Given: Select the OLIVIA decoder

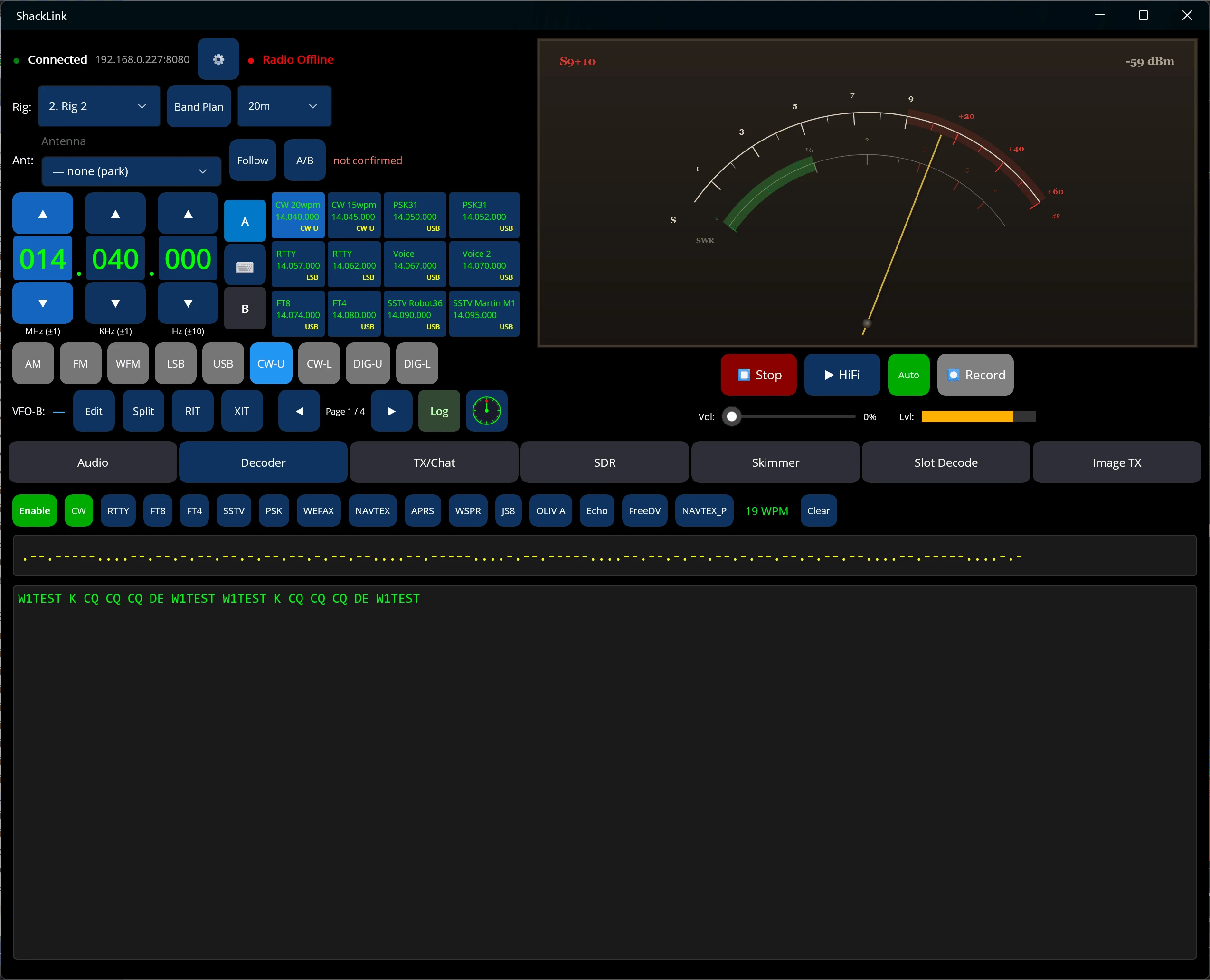Looking at the screenshot, I should pos(550,510).
